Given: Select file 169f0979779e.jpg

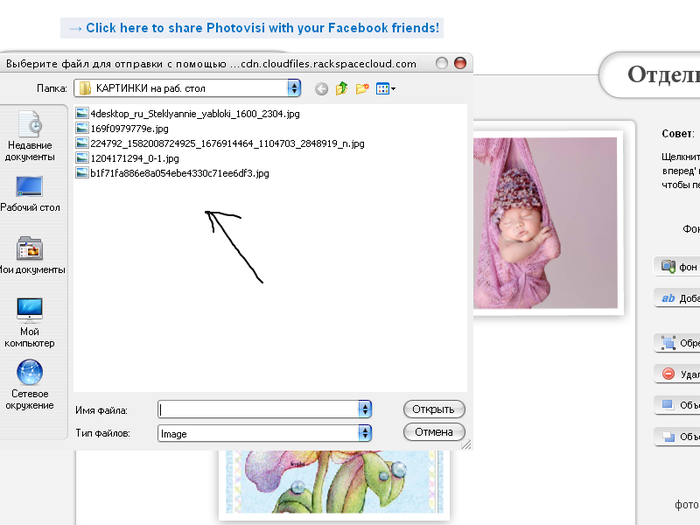Looking at the screenshot, I should 122,129.
